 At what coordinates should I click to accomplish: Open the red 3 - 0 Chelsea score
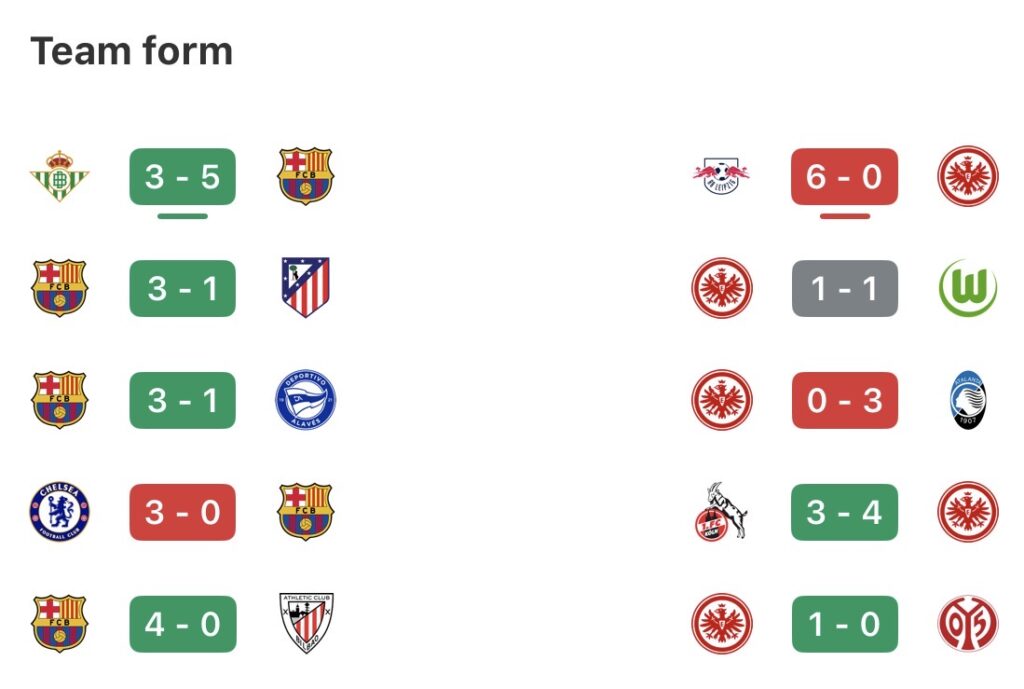pyautogui.click(x=182, y=512)
